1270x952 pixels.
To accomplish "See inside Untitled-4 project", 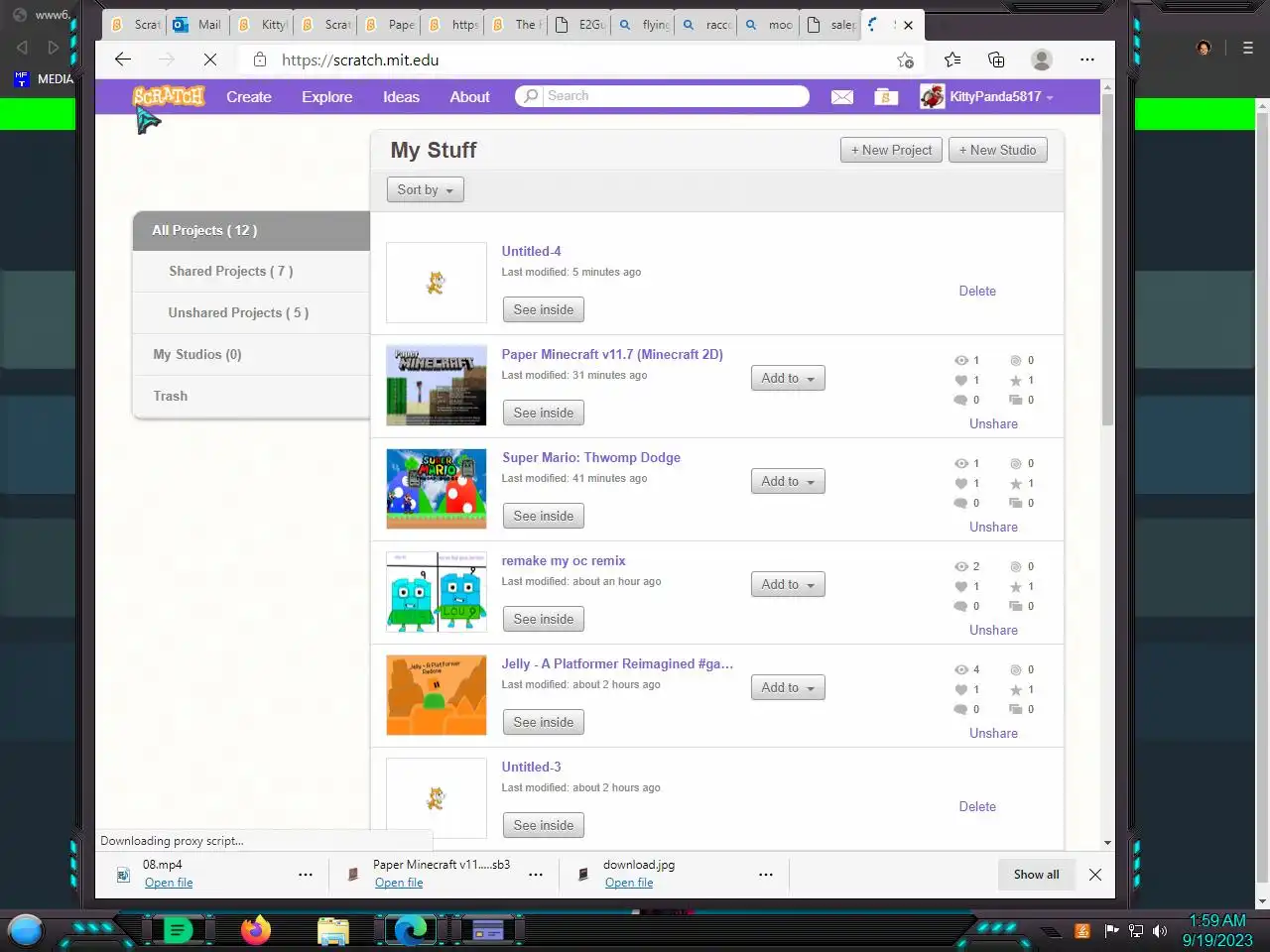I will coord(544,309).
